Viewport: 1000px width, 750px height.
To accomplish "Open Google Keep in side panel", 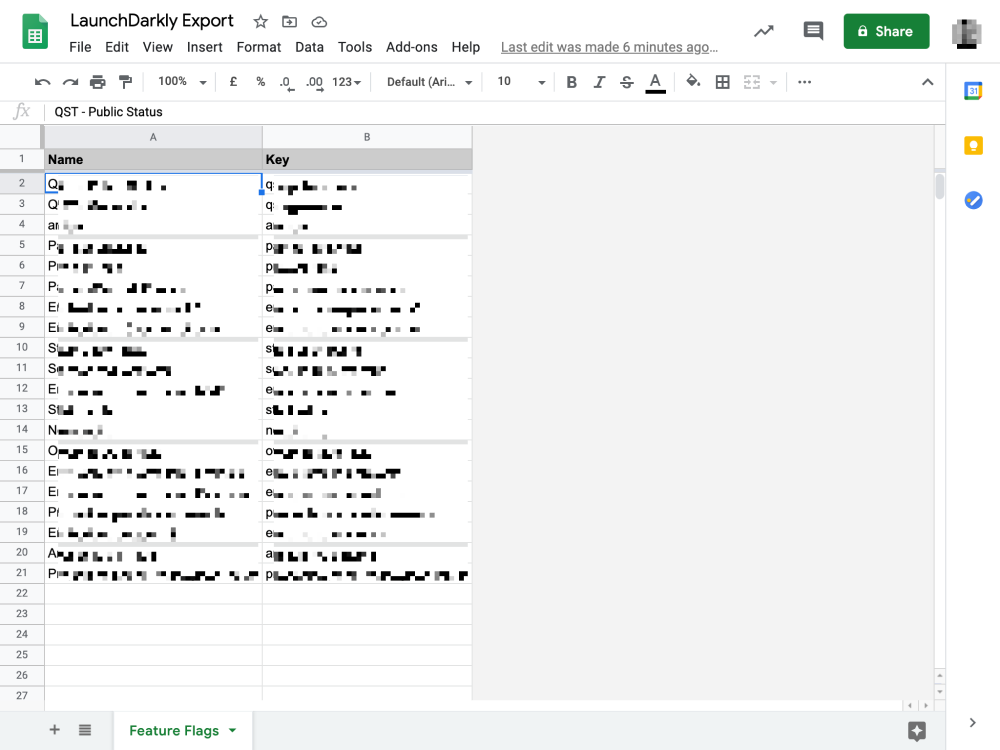I will click(x=973, y=146).
